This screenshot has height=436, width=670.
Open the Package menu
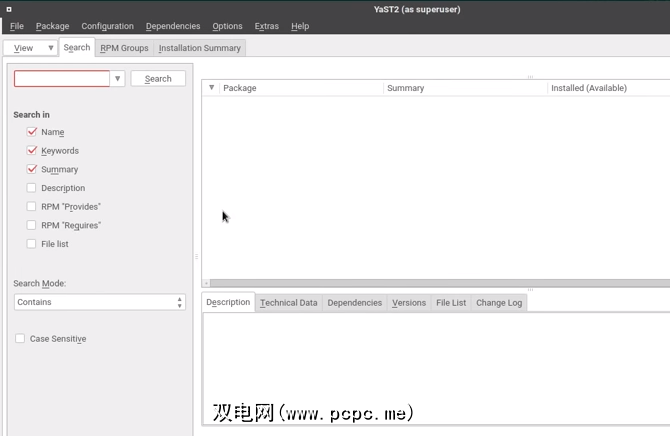click(x=53, y=26)
